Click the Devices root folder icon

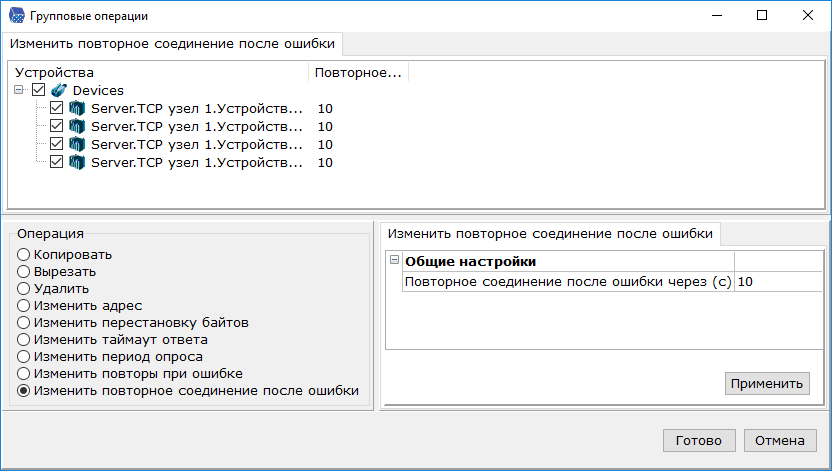59,90
